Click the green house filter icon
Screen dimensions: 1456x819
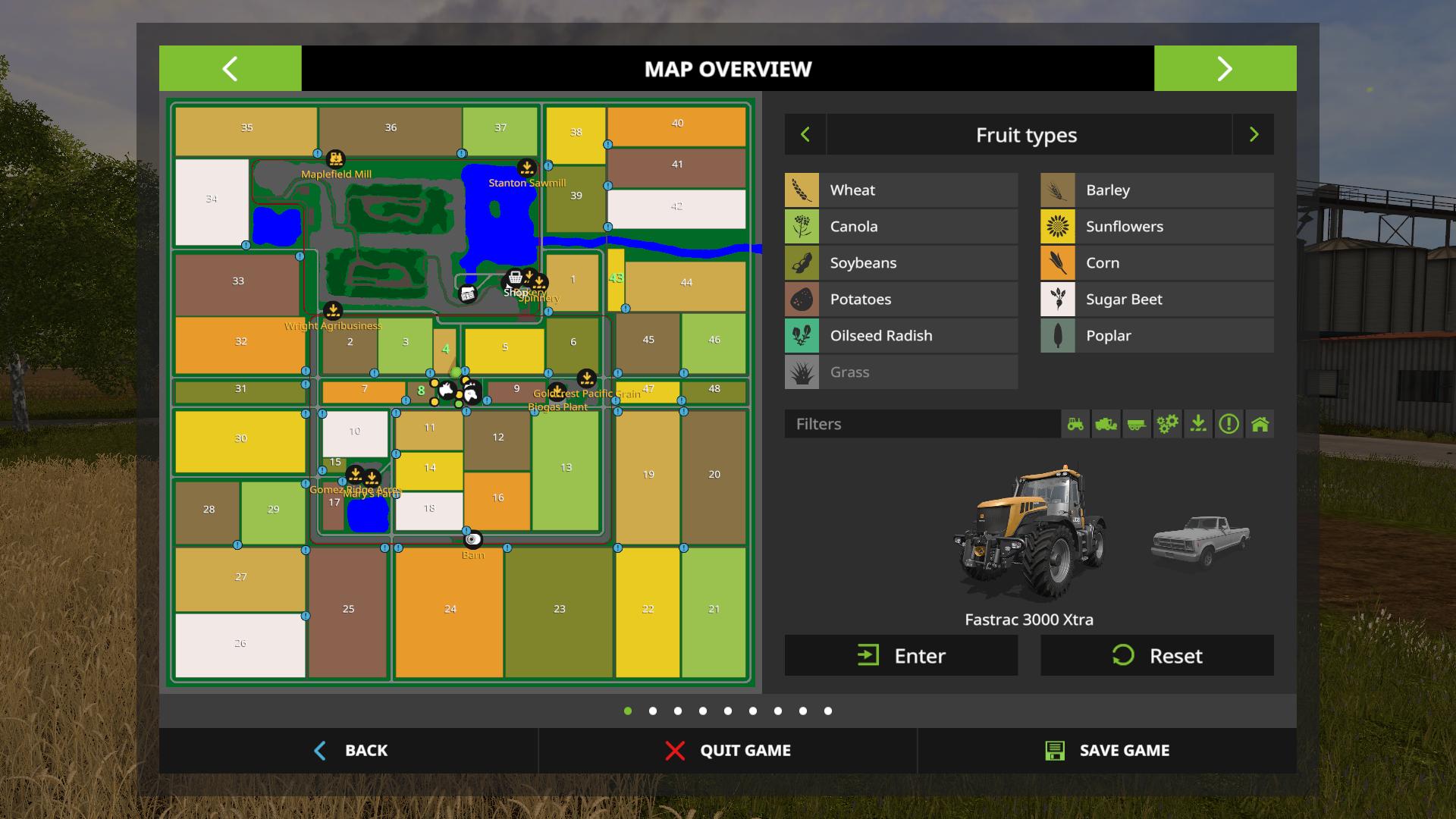pyautogui.click(x=1260, y=424)
